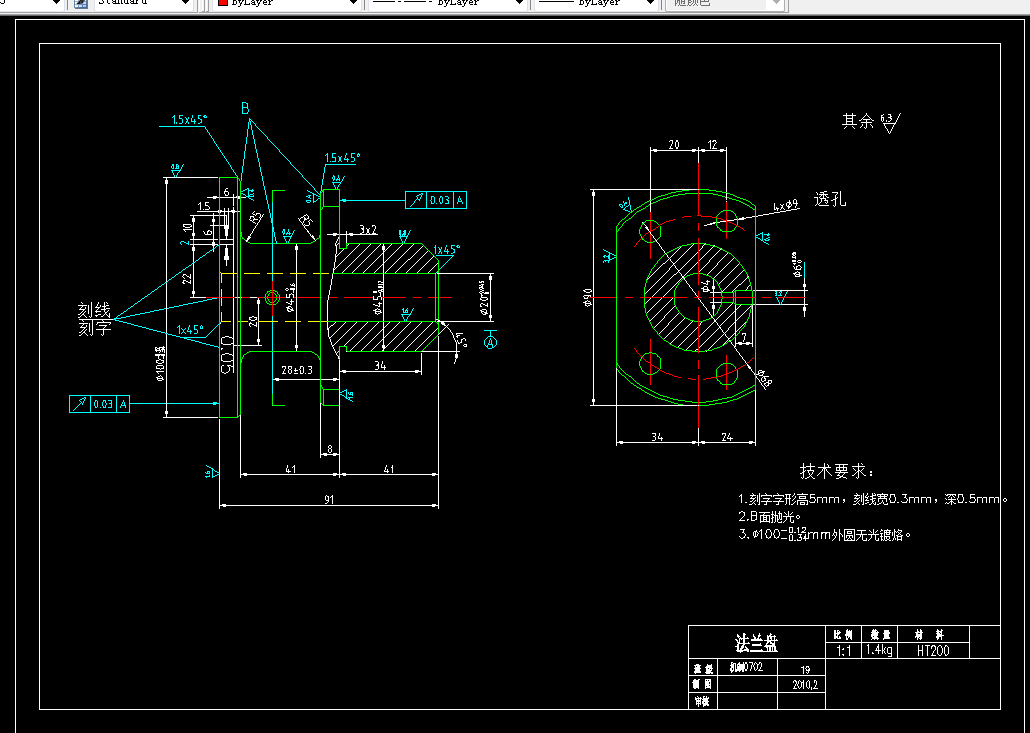Select the circled datum A symbol
This screenshot has height=733, width=1030.
coord(490,342)
